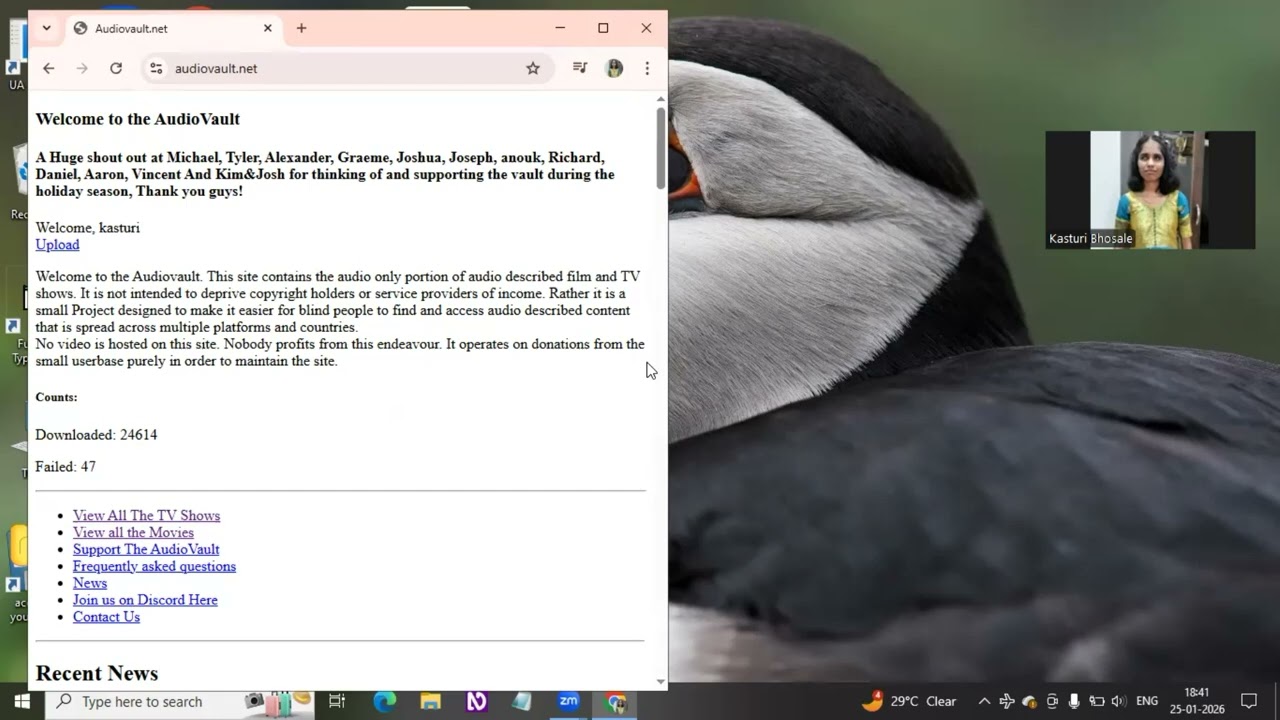Click Welcome to the AudioVault heading

[x=138, y=119]
